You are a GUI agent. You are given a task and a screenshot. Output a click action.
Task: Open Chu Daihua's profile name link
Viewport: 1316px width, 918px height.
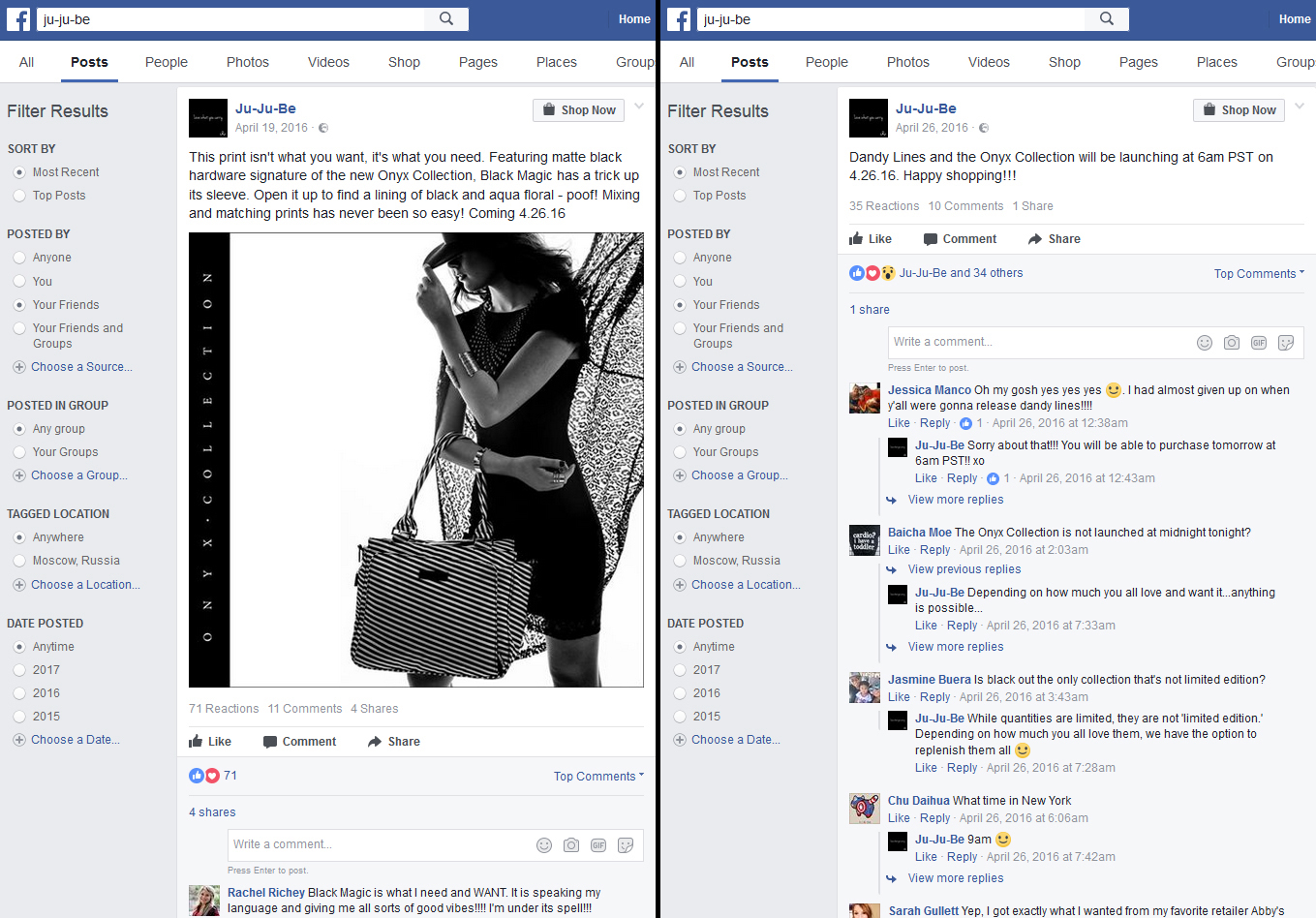click(x=919, y=801)
